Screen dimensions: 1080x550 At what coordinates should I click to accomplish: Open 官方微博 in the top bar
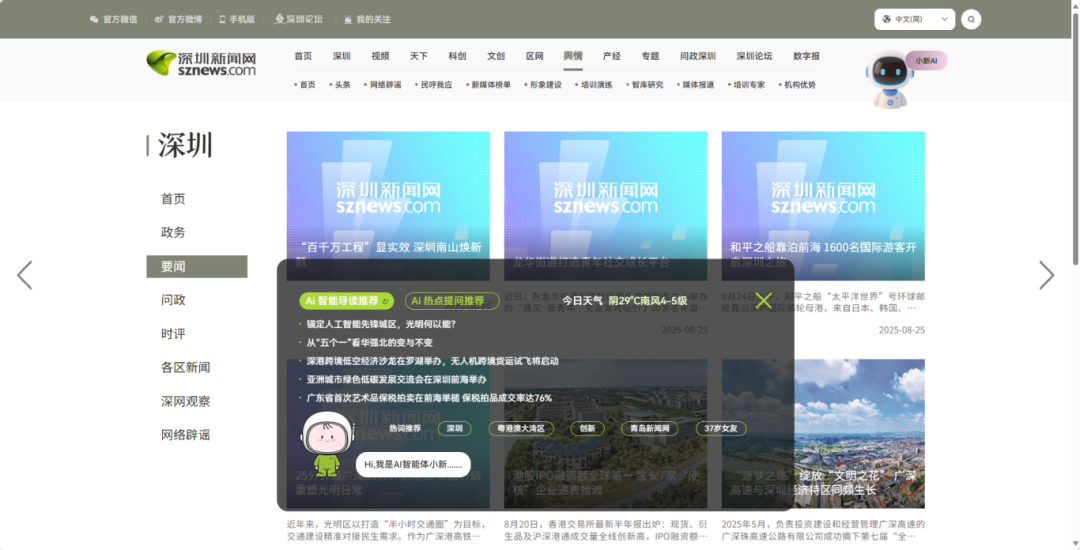point(178,19)
